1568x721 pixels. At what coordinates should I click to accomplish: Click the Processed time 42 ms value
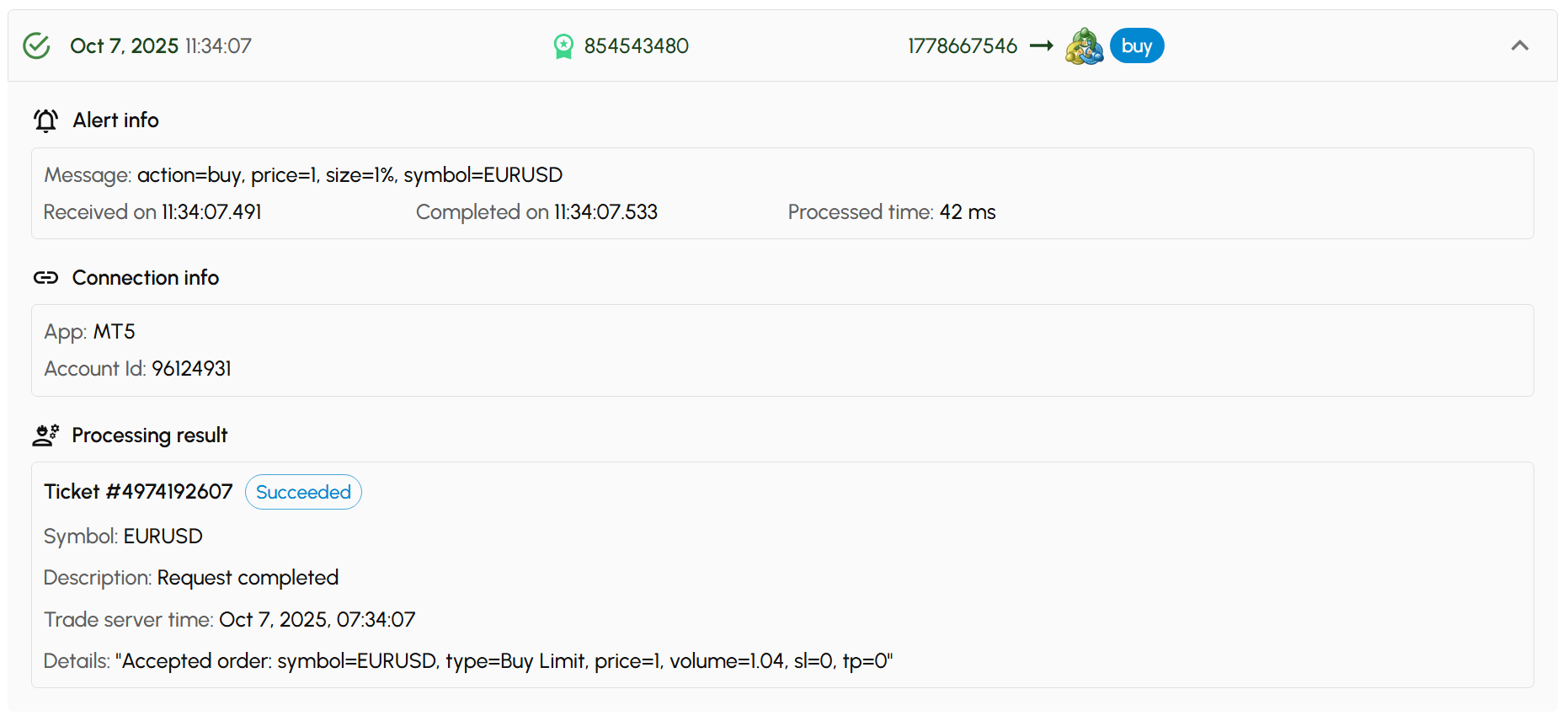point(967,212)
